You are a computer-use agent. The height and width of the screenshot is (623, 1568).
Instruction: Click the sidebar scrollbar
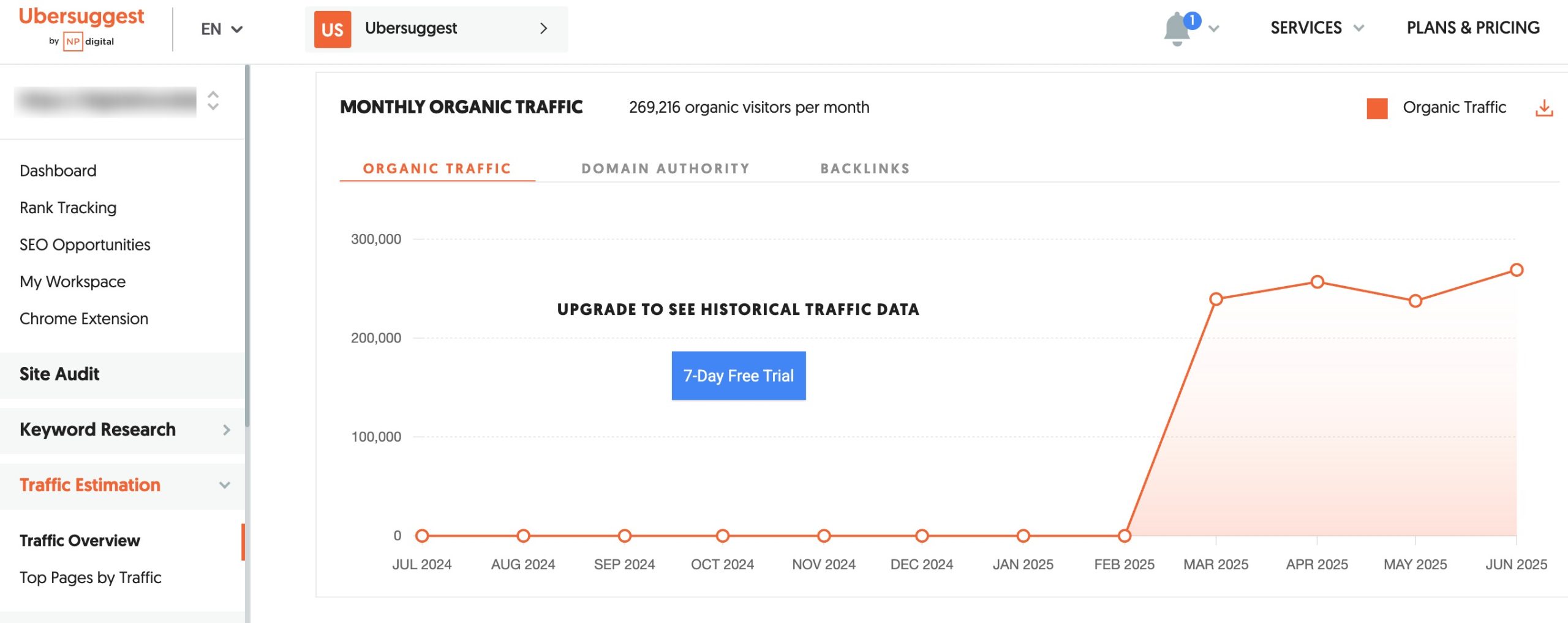tap(247, 245)
